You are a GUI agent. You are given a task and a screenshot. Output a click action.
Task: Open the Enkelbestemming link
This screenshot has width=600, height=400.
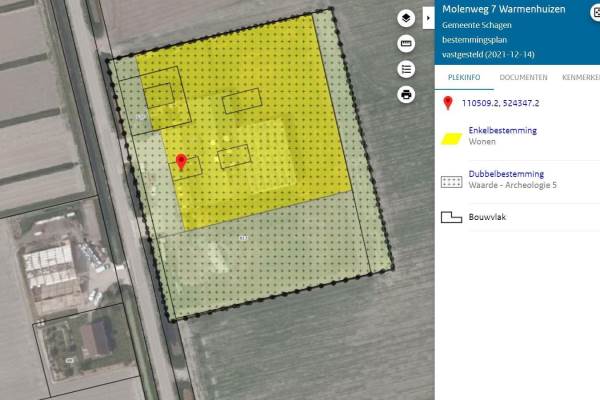[503, 131]
